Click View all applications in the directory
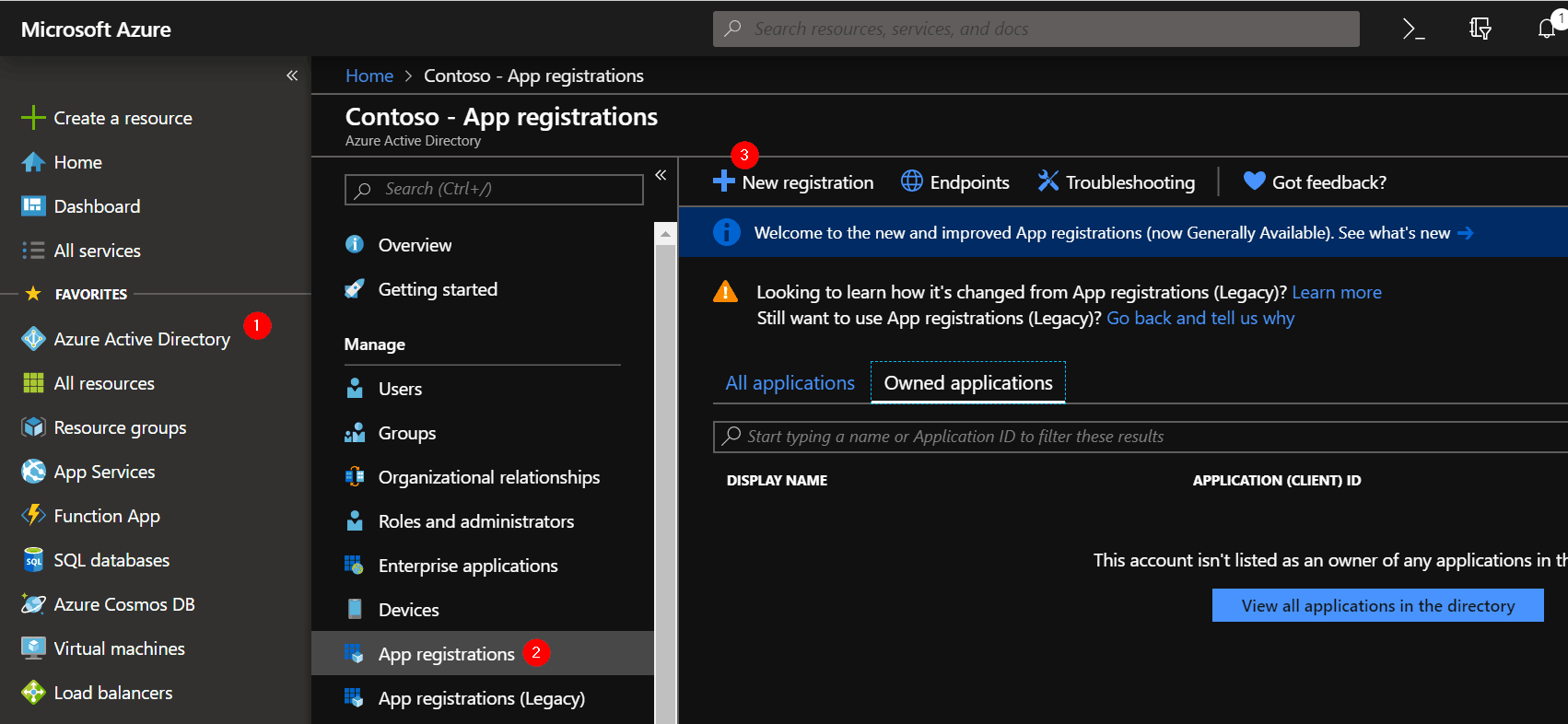The image size is (1568, 724). point(1378,605)
